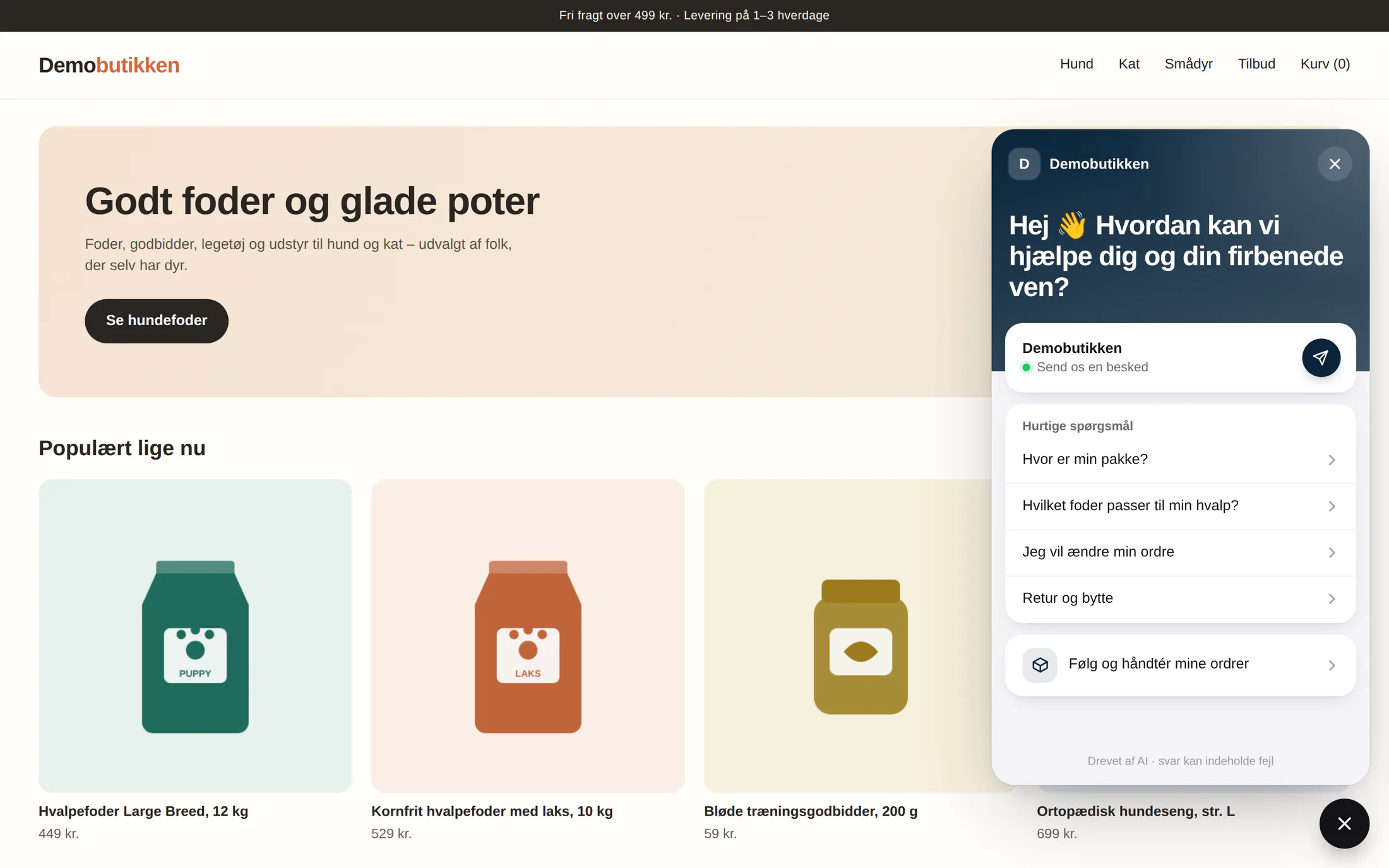Open chevron next to 'Retur og bytte'
The height and width of the screenshot is (868, 1389).
click(x=1332, y=598)
